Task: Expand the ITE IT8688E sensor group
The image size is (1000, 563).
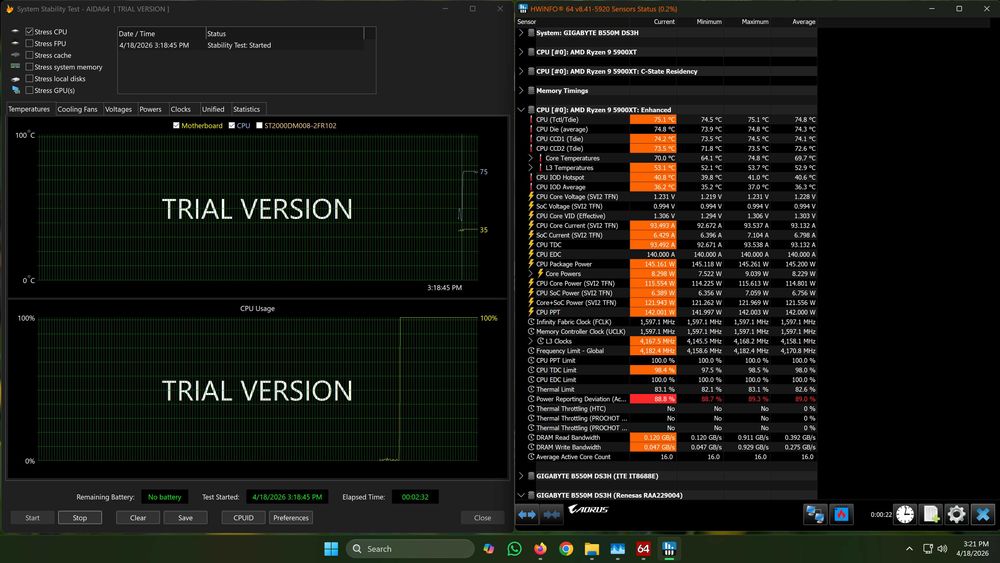Action: click(x=521, y=476)
